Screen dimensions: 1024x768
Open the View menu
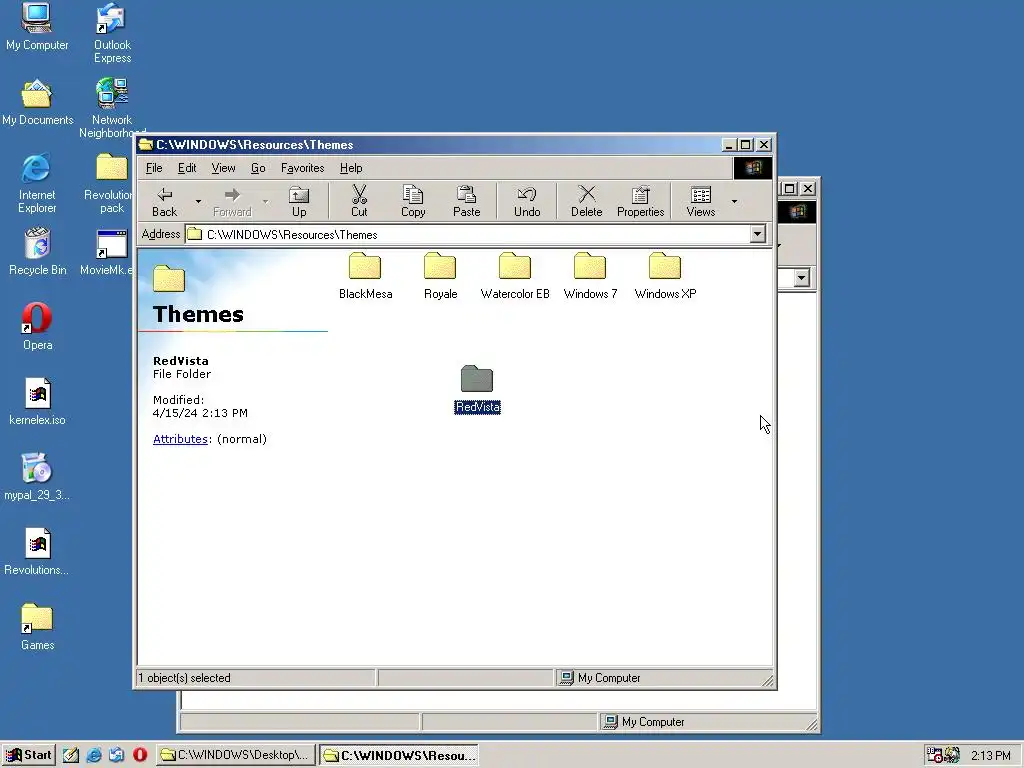pos(223,168)
